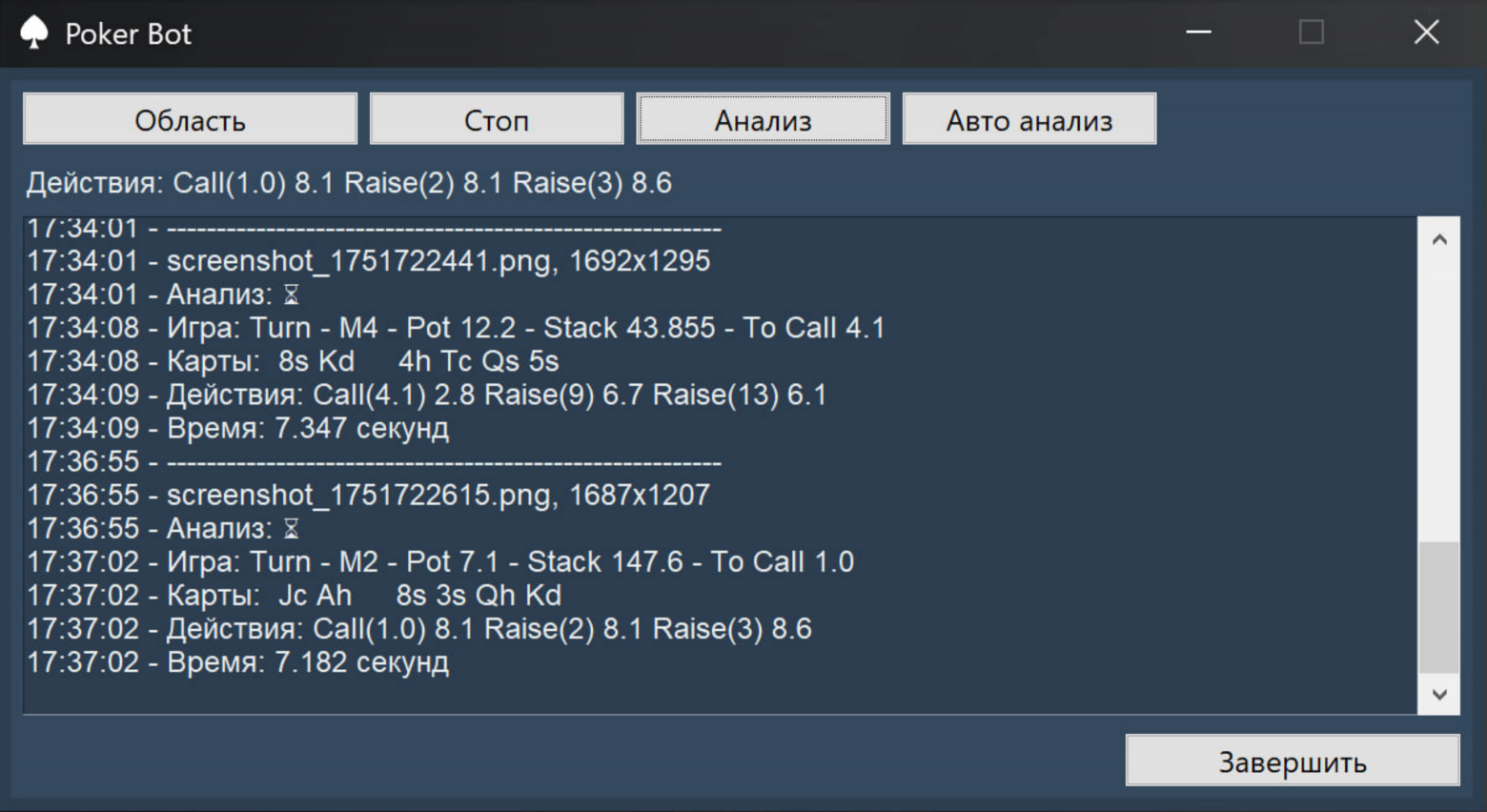Select the log entry with Pot 12.2

click(x=457, y=327)
